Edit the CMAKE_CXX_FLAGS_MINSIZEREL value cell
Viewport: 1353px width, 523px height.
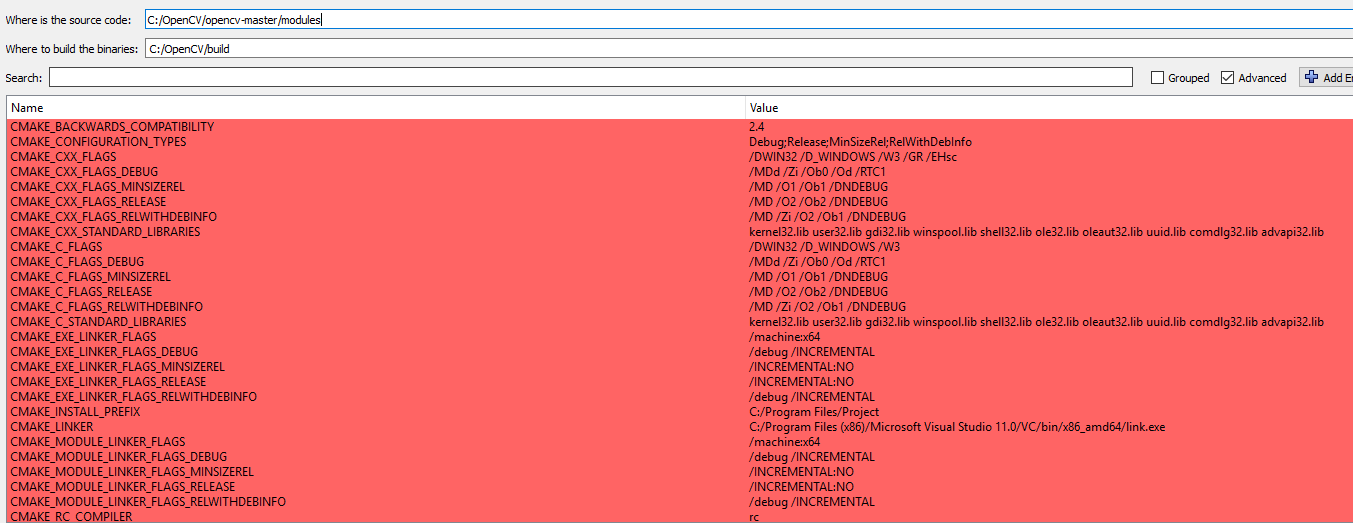(1049, 187)
